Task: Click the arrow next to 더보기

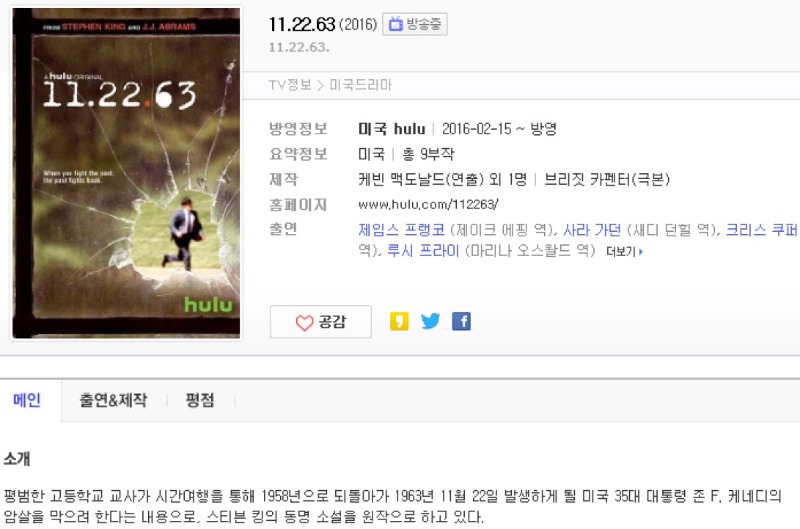Action: (x=640, y=251)
